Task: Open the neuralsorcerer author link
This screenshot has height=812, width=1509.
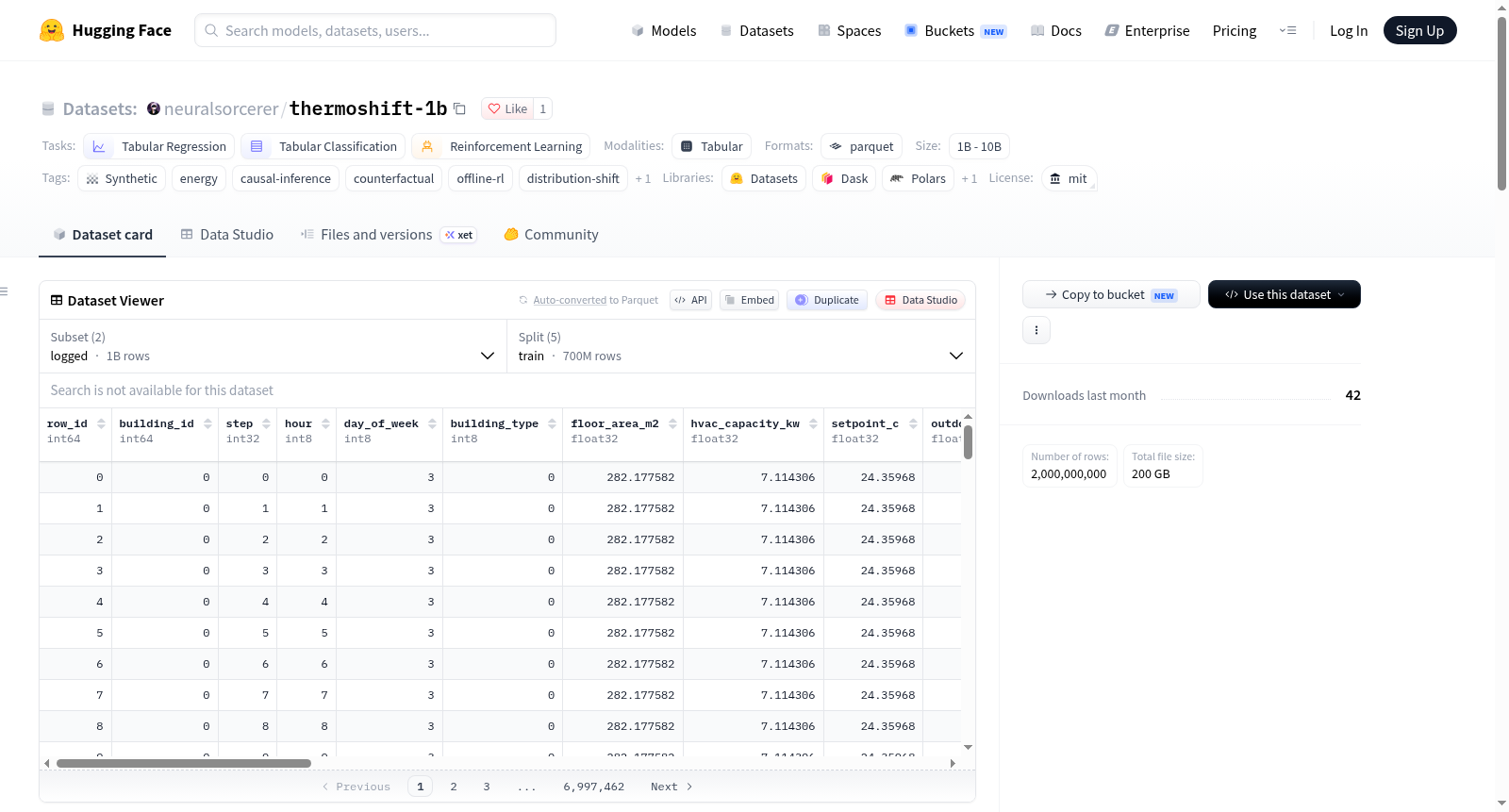Action: click(221, 108)
